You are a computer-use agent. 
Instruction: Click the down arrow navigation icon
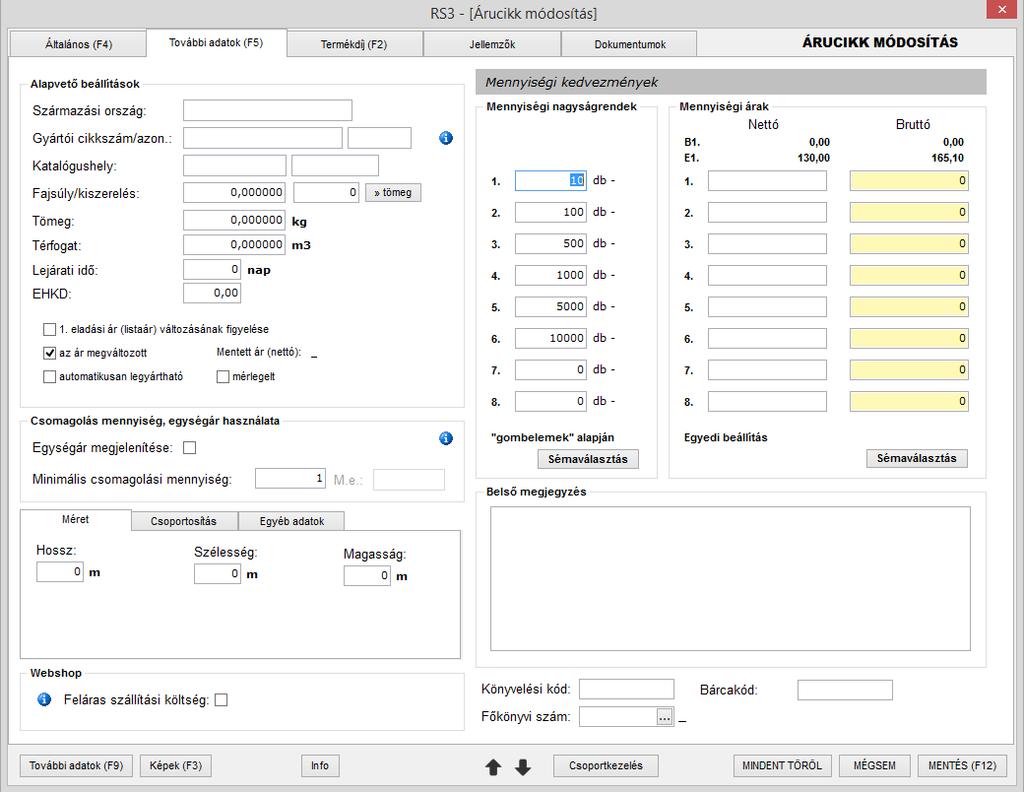[x=523, y=767]
